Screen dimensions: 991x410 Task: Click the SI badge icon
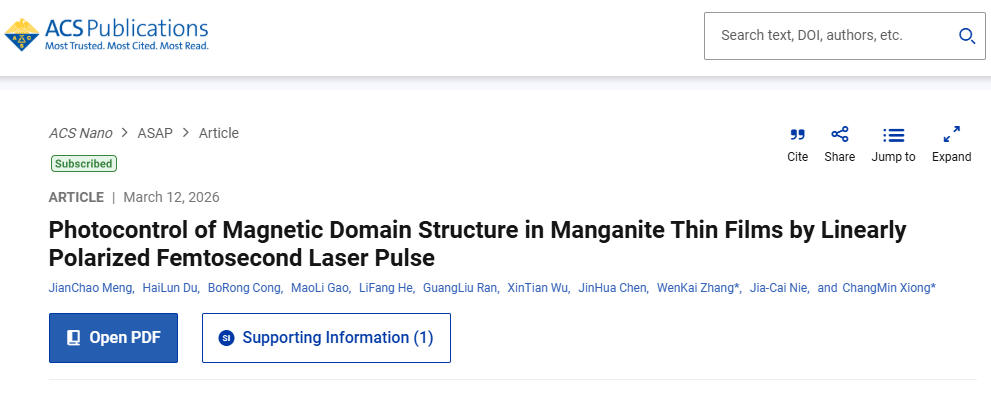(226, 338)
